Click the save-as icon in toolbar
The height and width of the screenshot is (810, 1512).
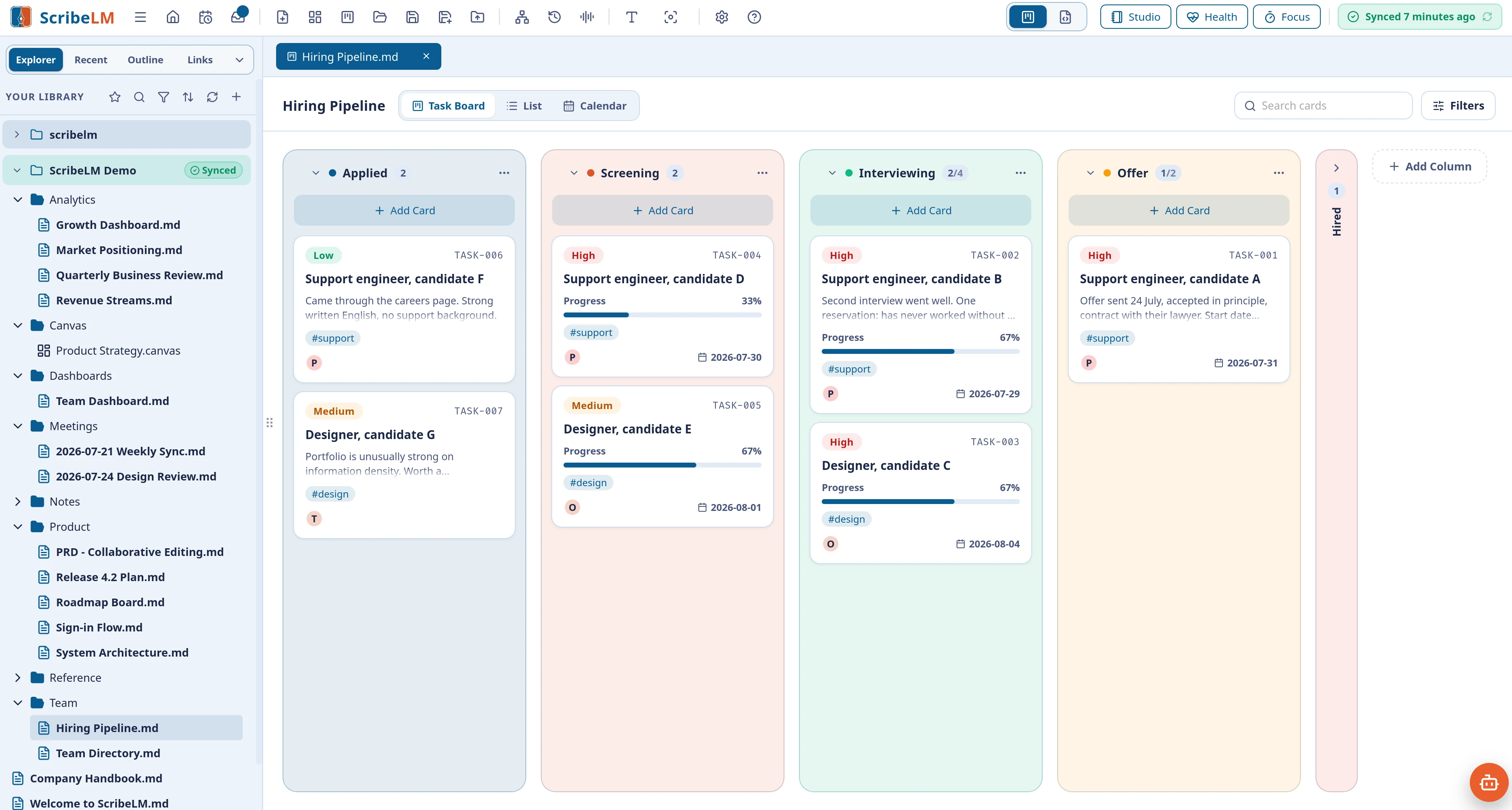coord(445,17)
